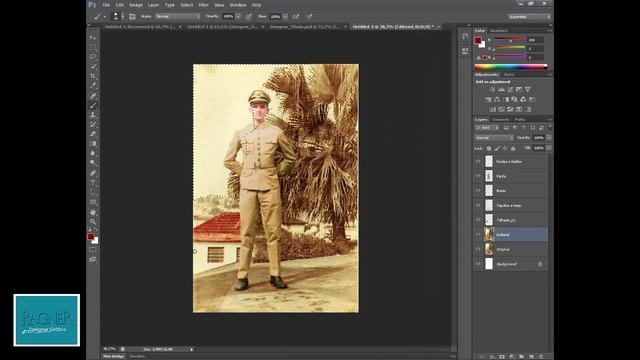
Task: Open the layer Fill dropdown arrow
Action: pyautogui.click(x=549, y=148)
